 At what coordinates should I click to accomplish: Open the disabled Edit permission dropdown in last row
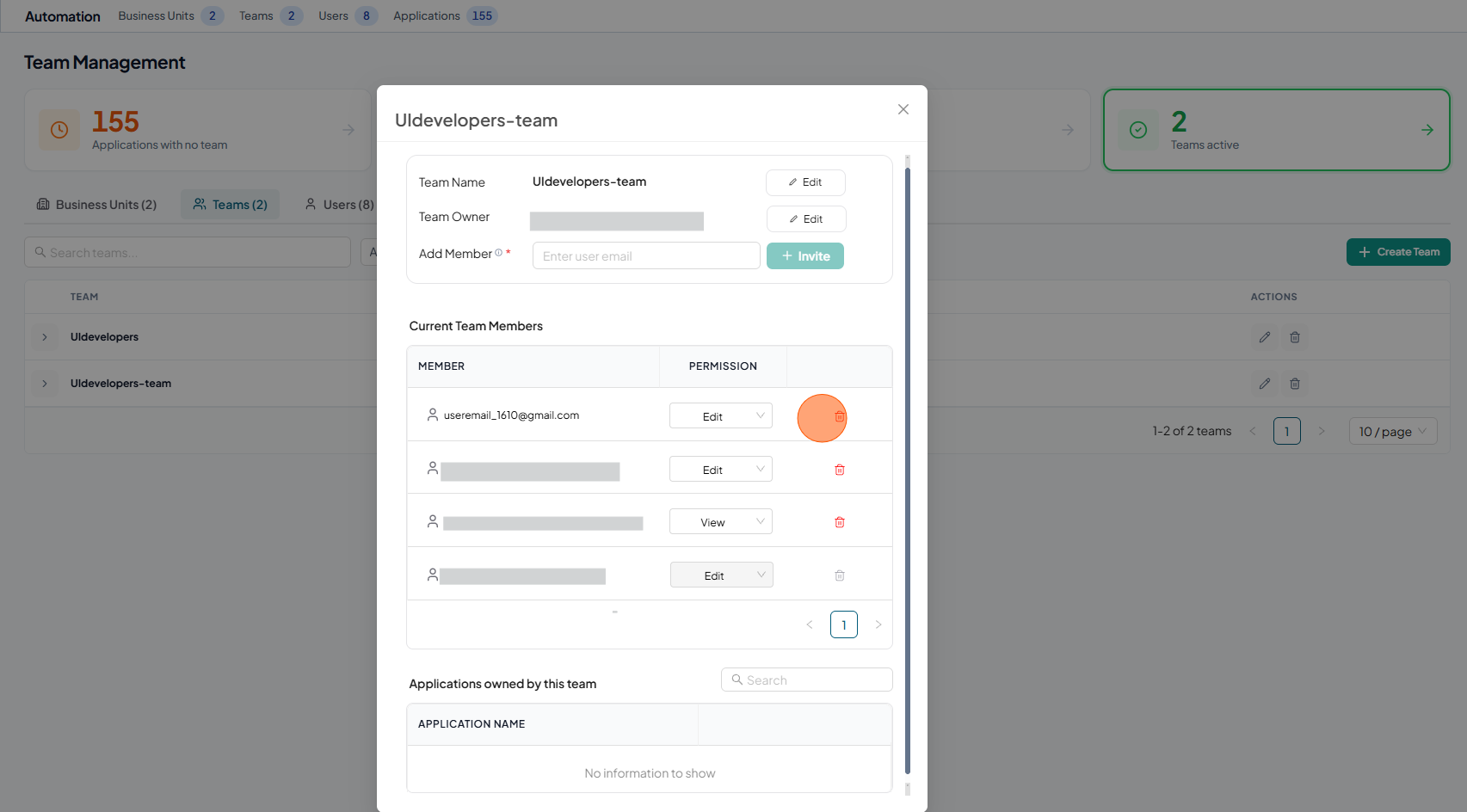[722, 575]
